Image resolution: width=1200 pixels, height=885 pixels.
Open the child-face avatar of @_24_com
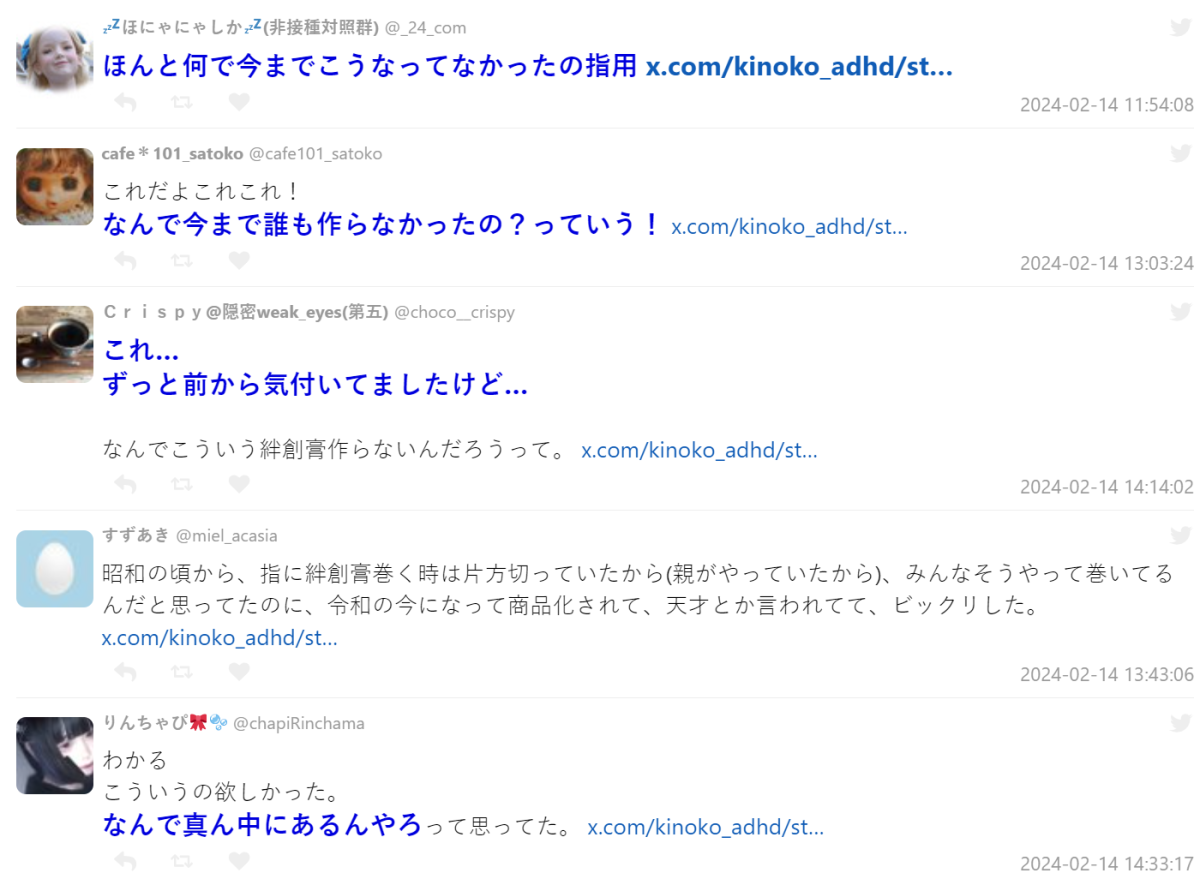54,56
